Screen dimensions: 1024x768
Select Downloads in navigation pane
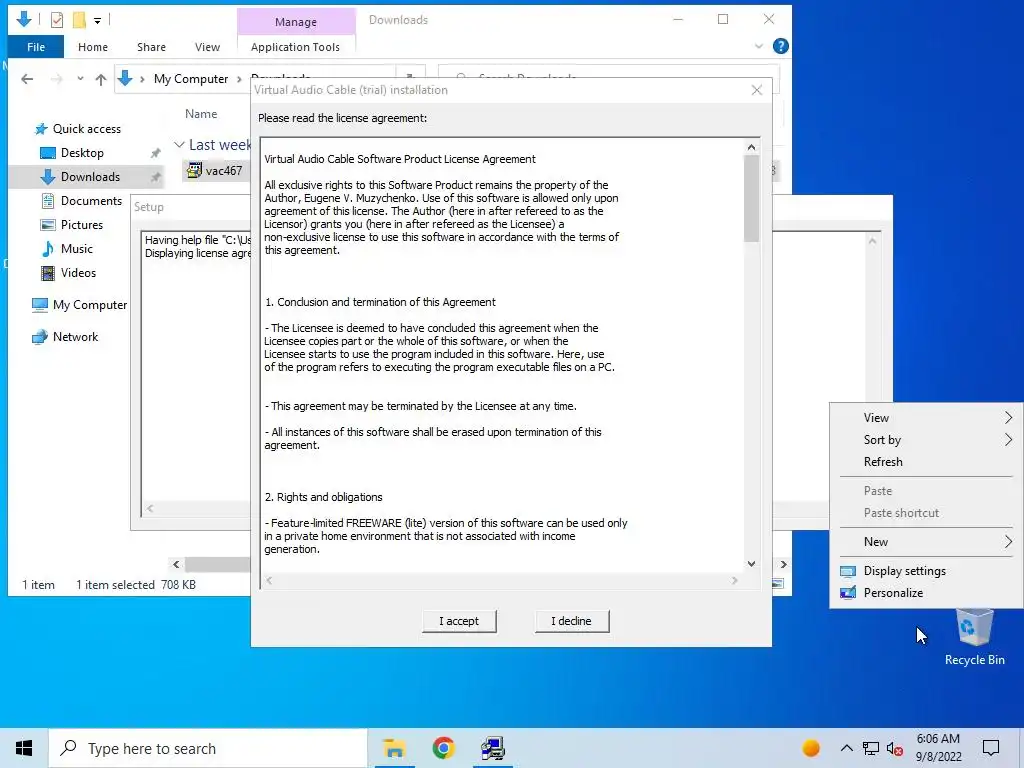pos(90,177)
